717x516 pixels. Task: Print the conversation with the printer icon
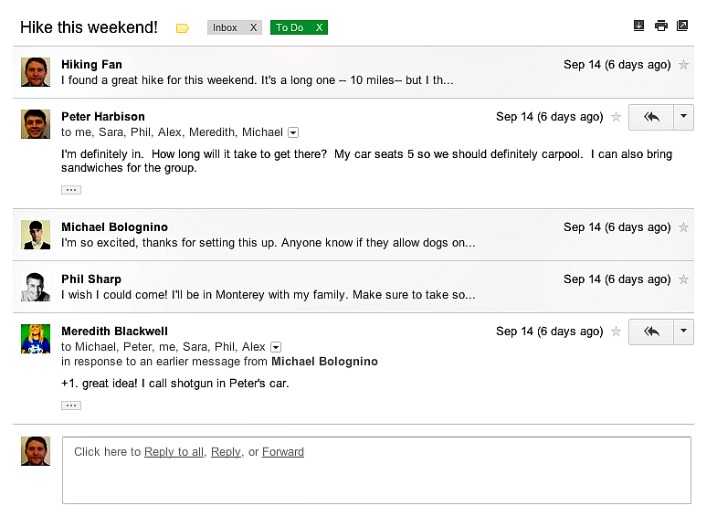(661, 26)
